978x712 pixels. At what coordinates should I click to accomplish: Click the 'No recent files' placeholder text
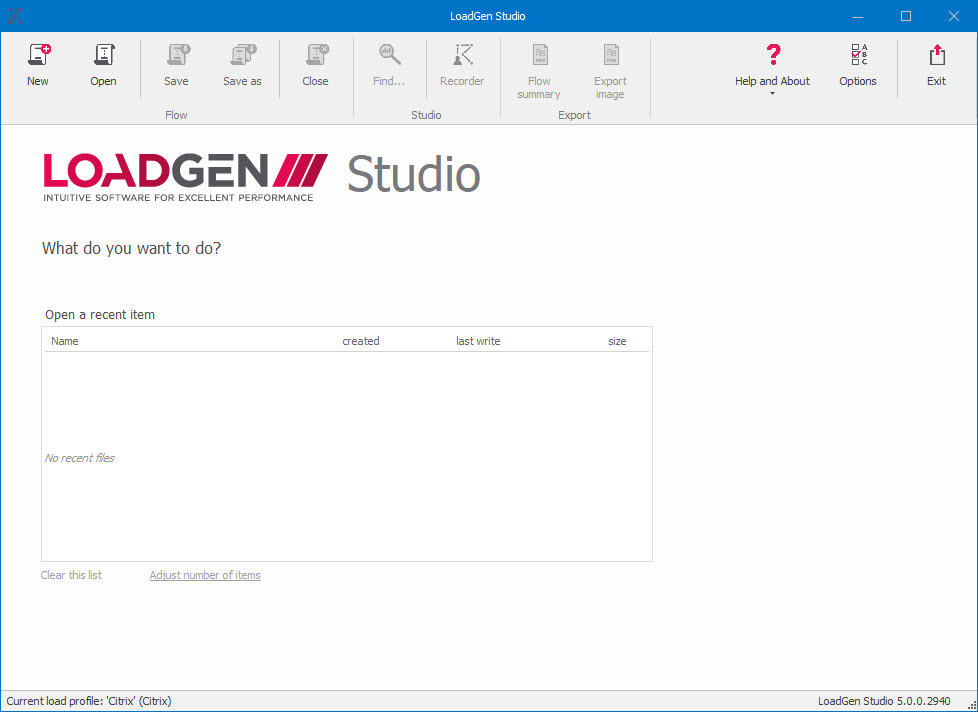click(80, 458)
